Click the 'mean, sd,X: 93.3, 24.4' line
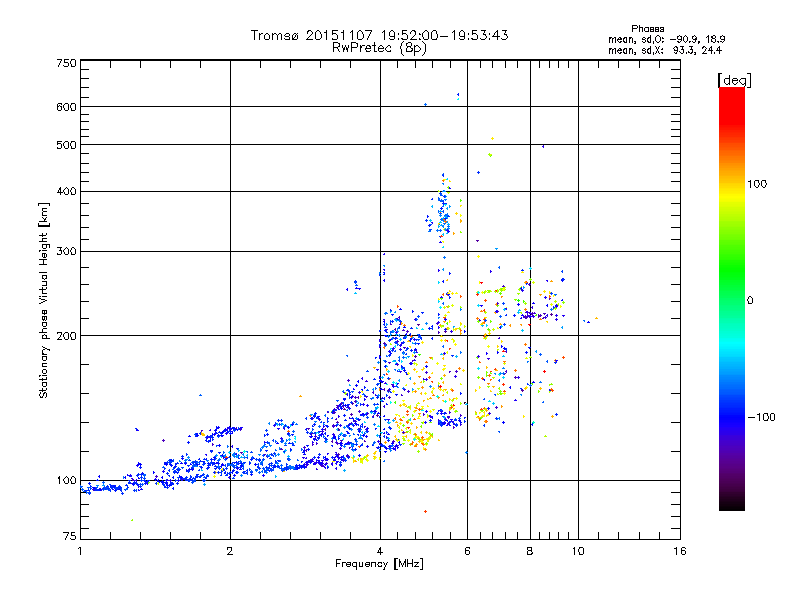800x600 pixels. pyautogui.click(x=665, y=50)
